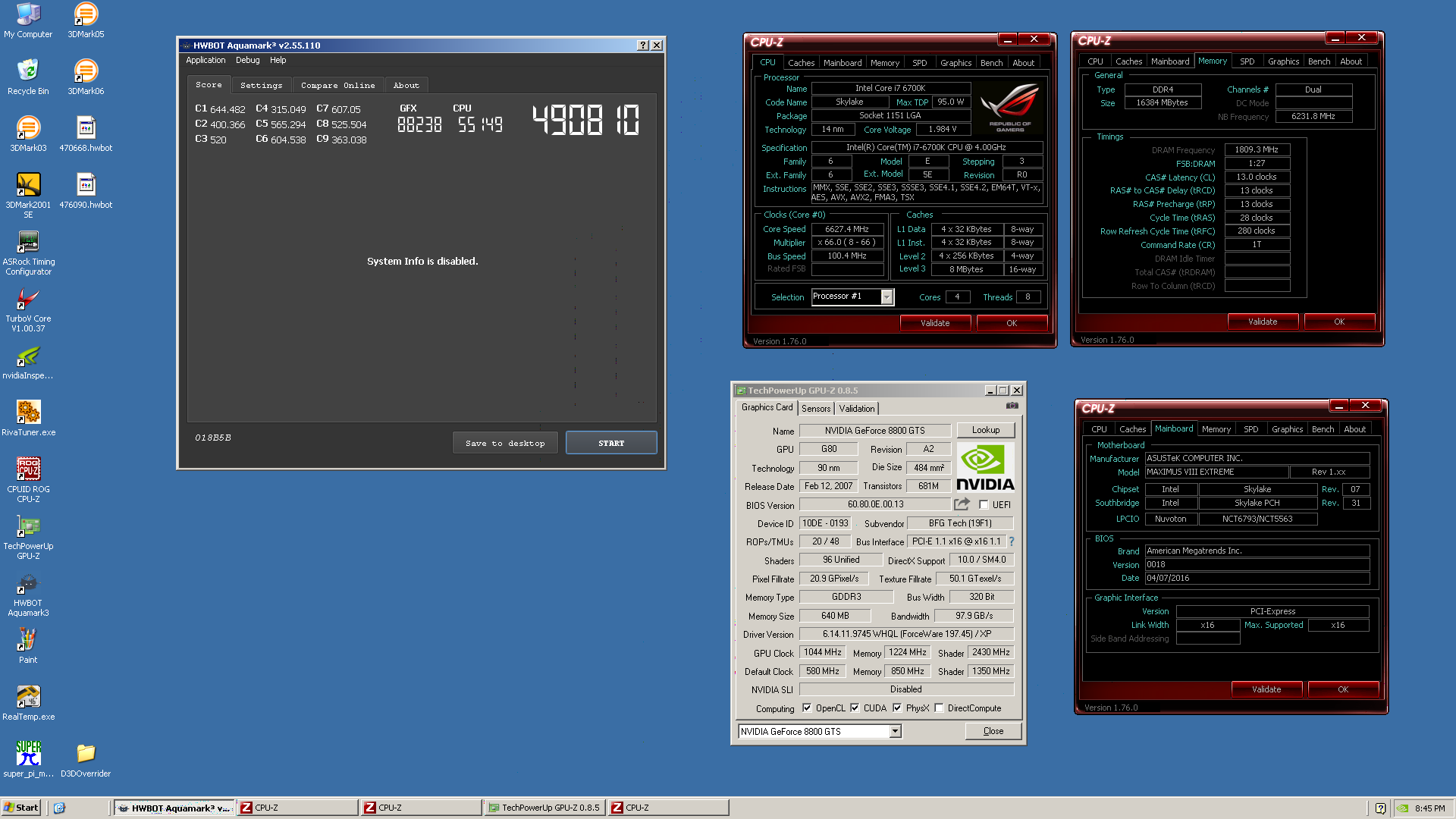Open the Help menu in Aquamark
The image size is (1456, 819).
coord(278,61)
